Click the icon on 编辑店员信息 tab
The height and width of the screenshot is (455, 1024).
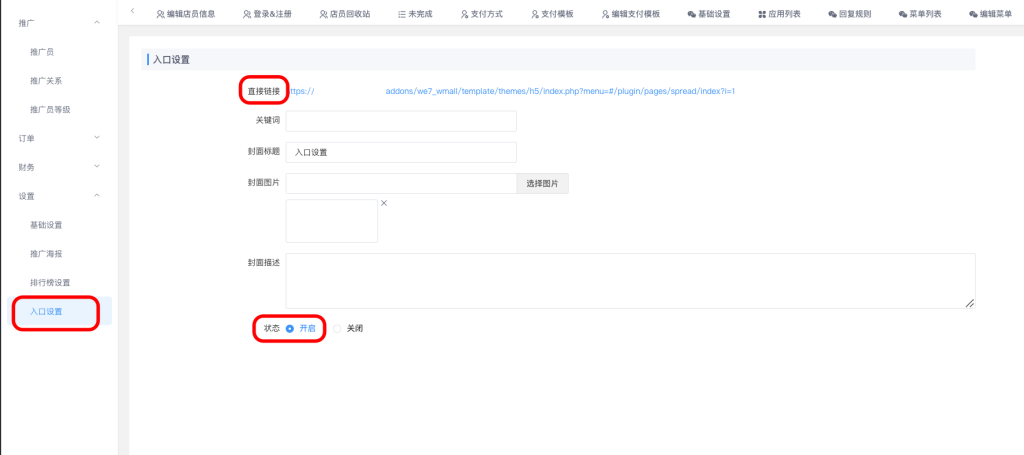161,15
